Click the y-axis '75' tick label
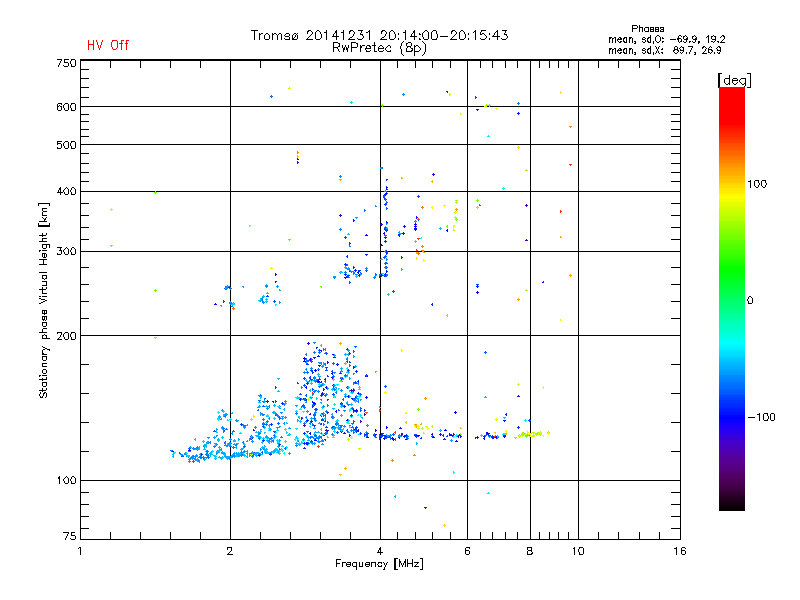 click(x=70, y=536)
